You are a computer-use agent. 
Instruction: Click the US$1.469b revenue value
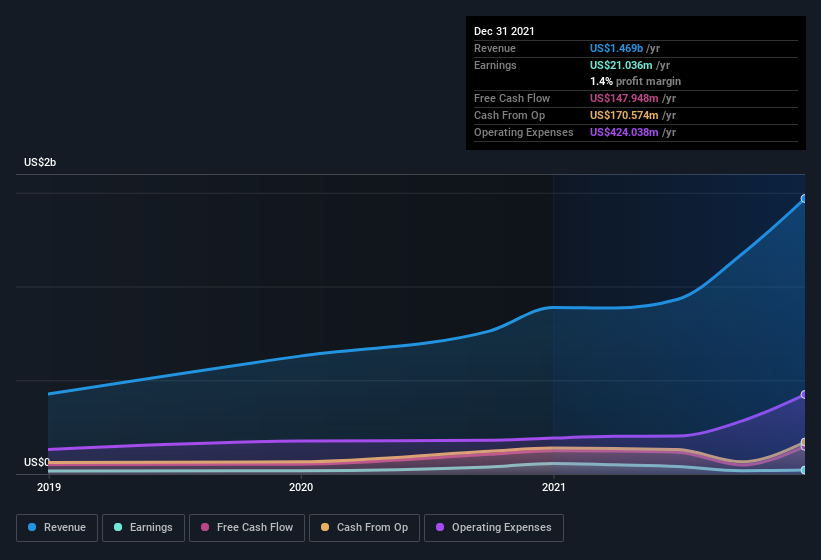616,48
